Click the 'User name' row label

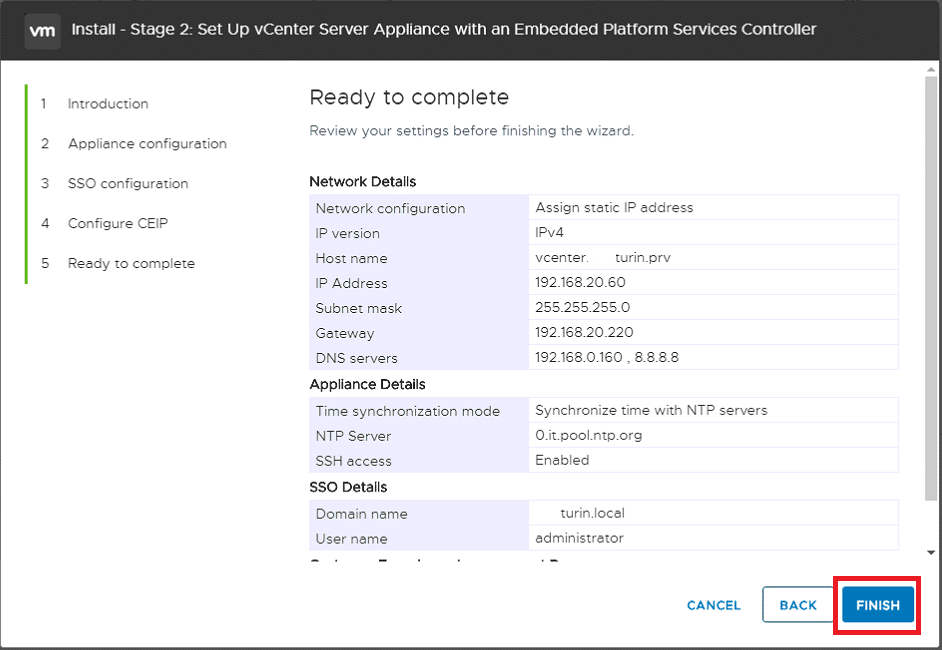(x=351, y=539)
